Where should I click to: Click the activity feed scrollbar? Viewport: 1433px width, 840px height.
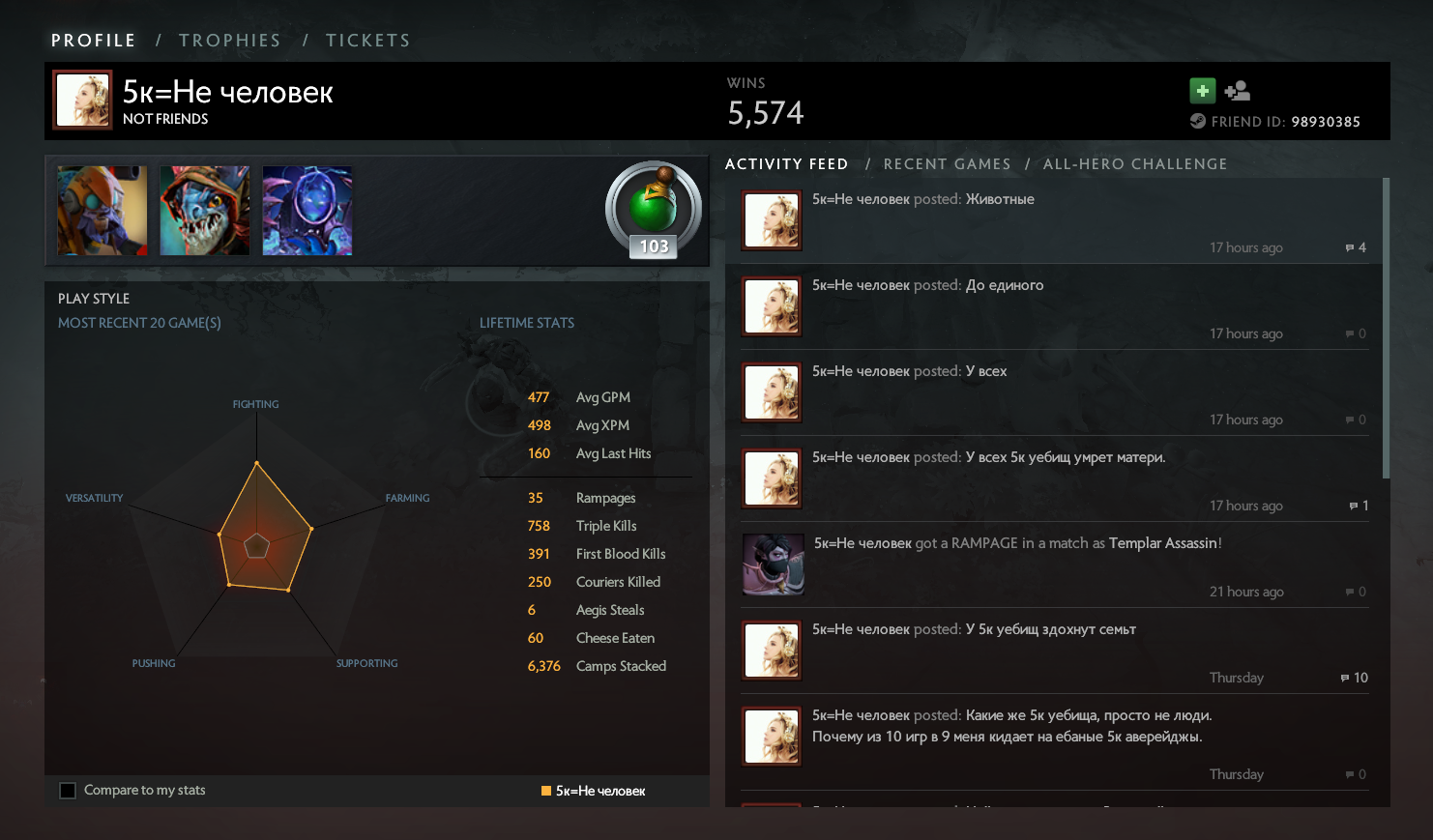click(1387, 328)
